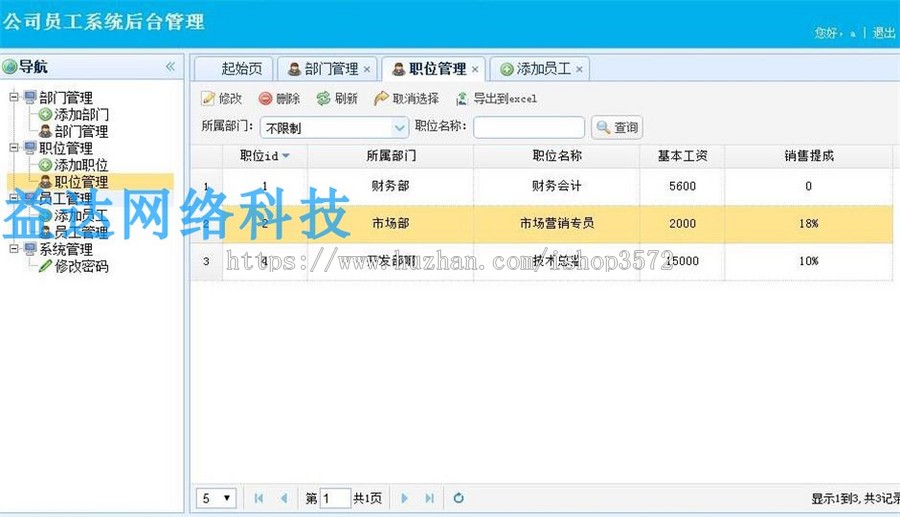Select the 市场部 cell
Screen dimensions: 900x517
point(391,223)
